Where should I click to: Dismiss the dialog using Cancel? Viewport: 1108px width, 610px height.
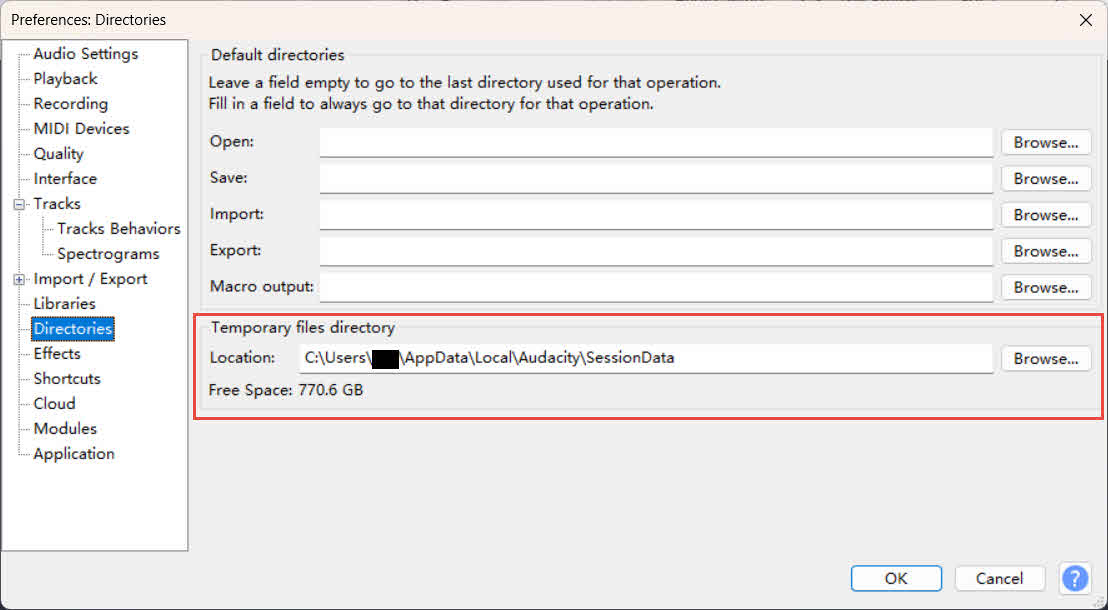coord(999,578)
